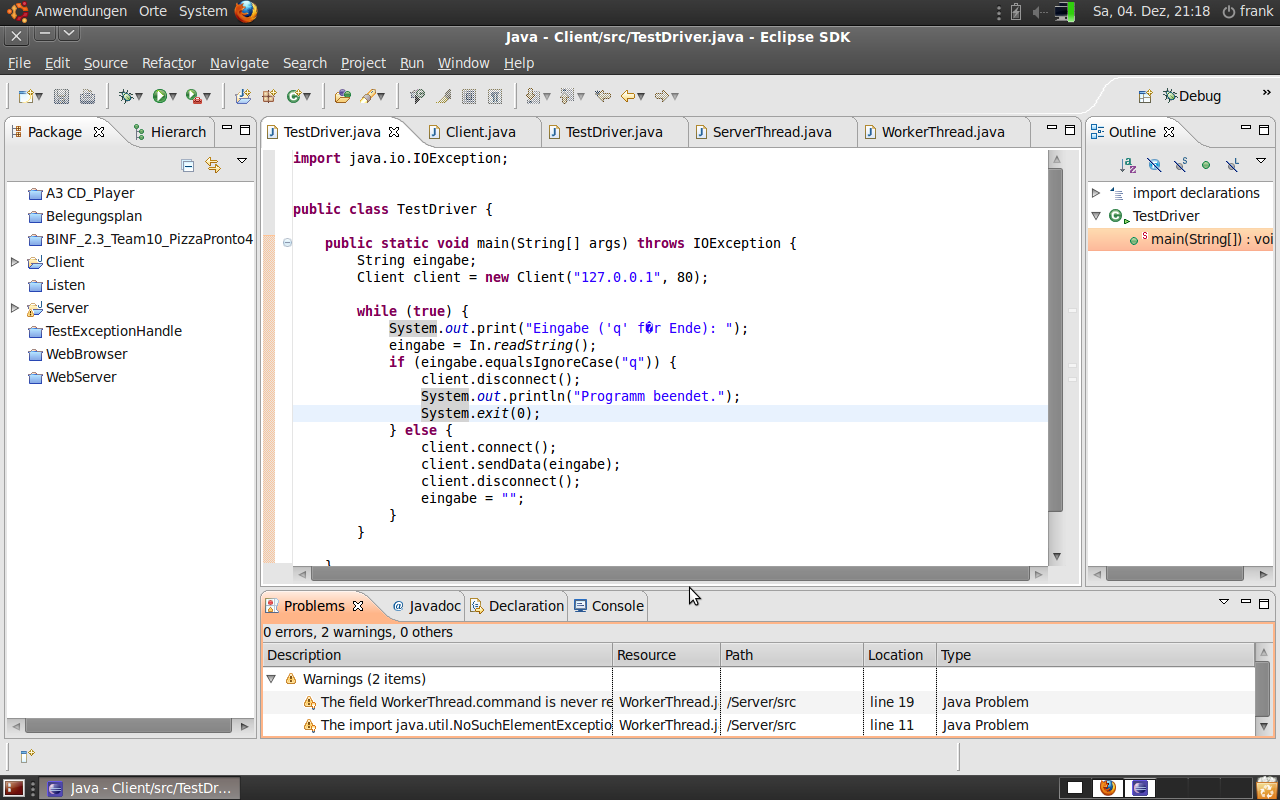Click the Open Type toolbar icon

[342, 96]
